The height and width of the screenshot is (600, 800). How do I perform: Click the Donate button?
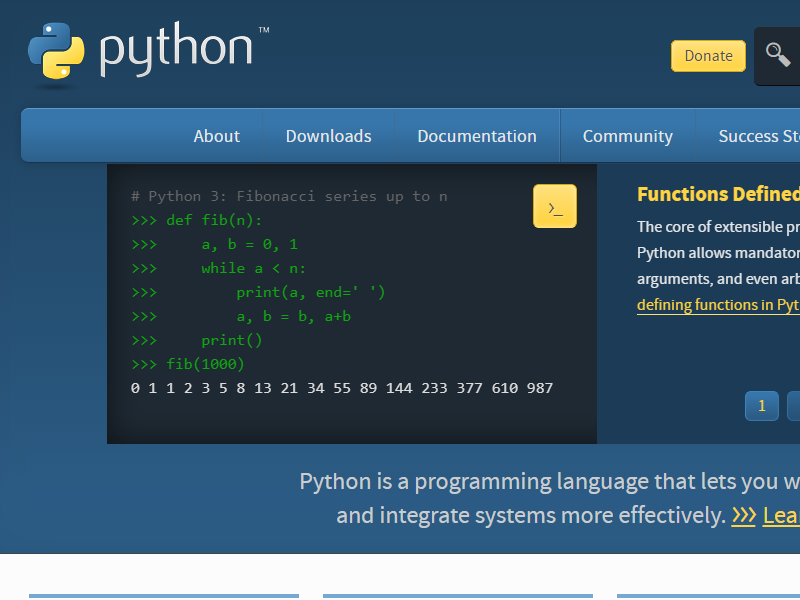click(x=708, y=56)
